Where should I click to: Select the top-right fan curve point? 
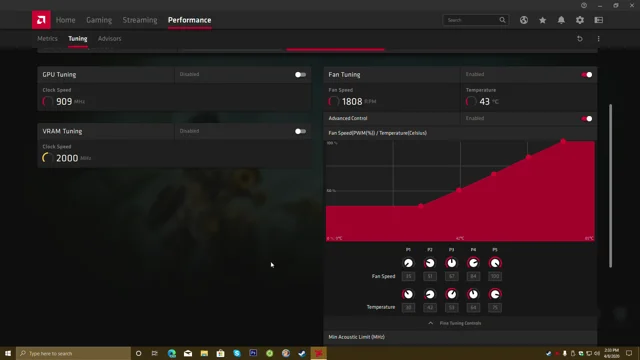pyautogui.click(x=563, y=141)
